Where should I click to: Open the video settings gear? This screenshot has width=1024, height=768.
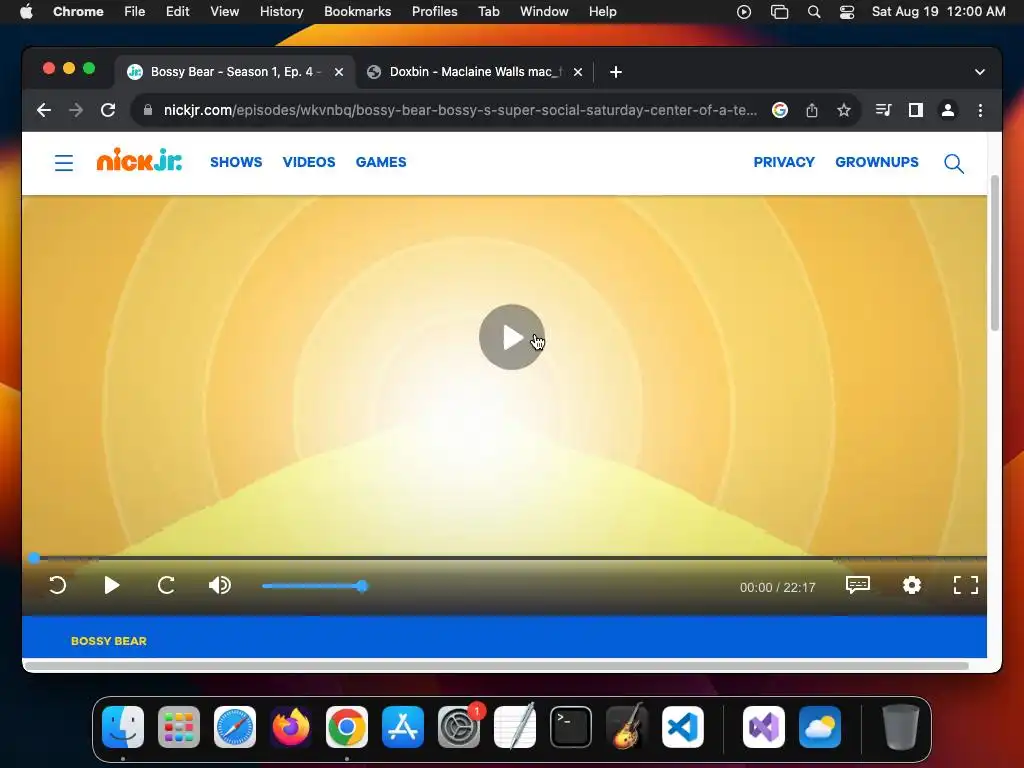[912, 585]
